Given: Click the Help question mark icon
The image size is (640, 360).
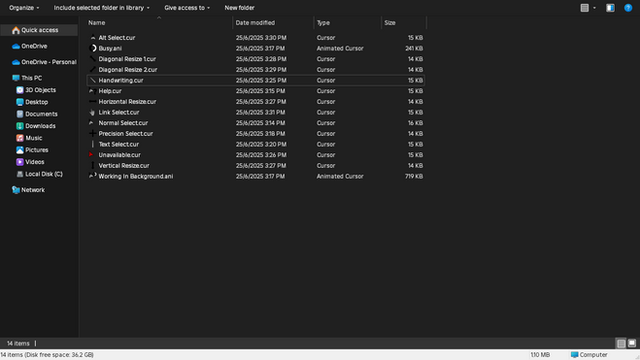Looking at the screenshot, I should (x=628, y=8).
